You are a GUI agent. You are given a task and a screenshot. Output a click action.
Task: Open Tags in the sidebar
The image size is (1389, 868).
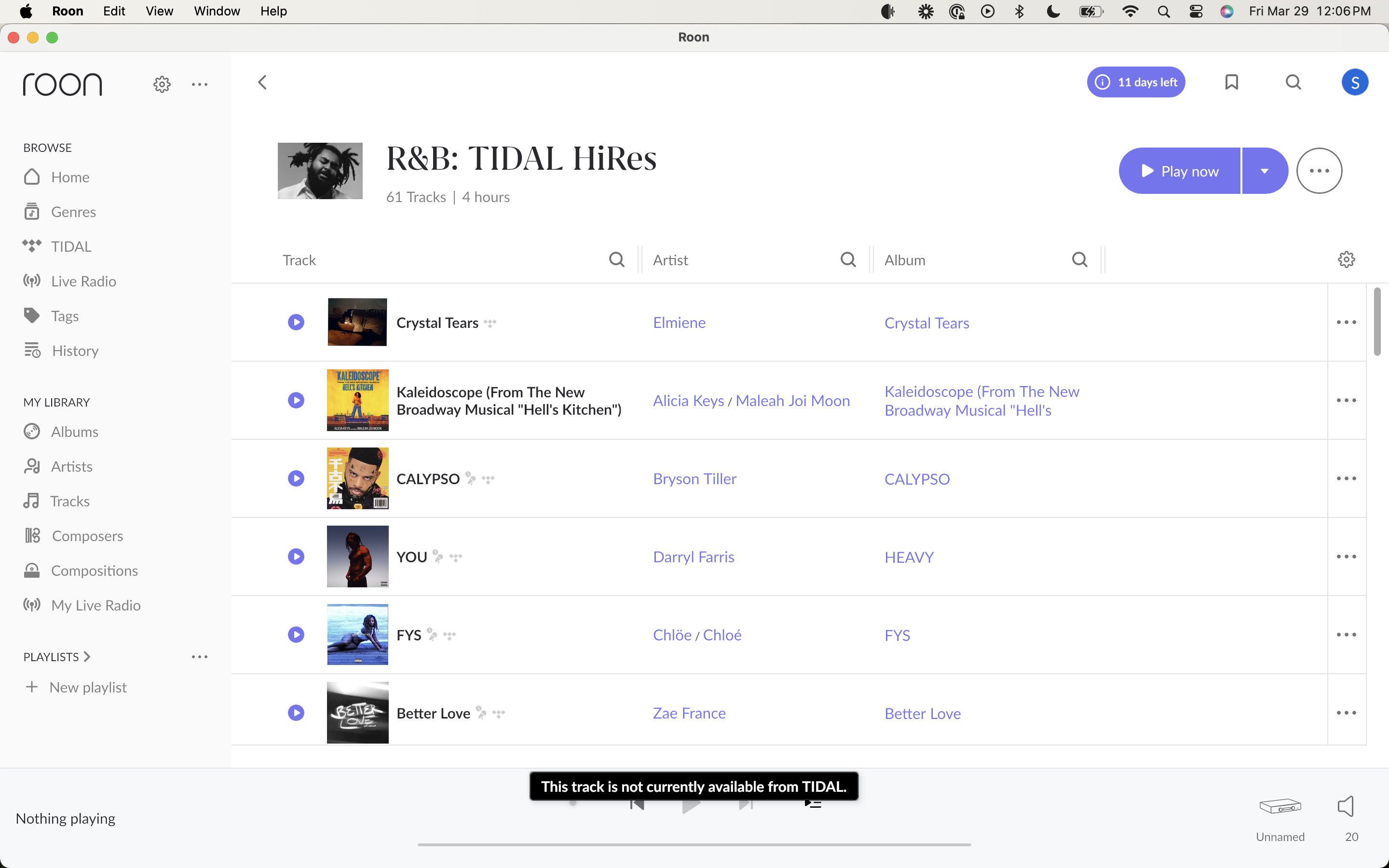[51, 316]
